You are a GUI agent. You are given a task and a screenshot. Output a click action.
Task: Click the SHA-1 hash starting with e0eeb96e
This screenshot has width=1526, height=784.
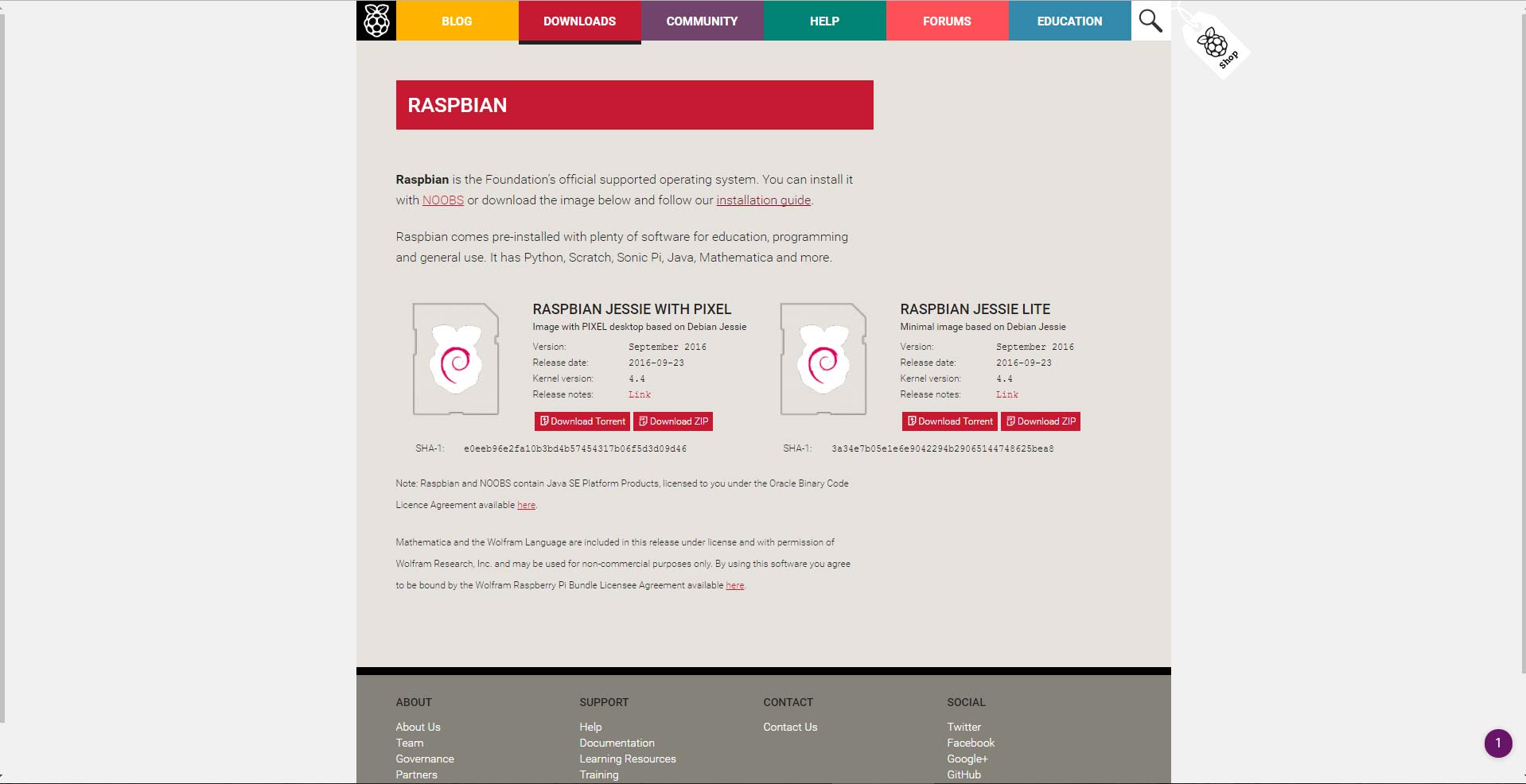click(575, 448)
